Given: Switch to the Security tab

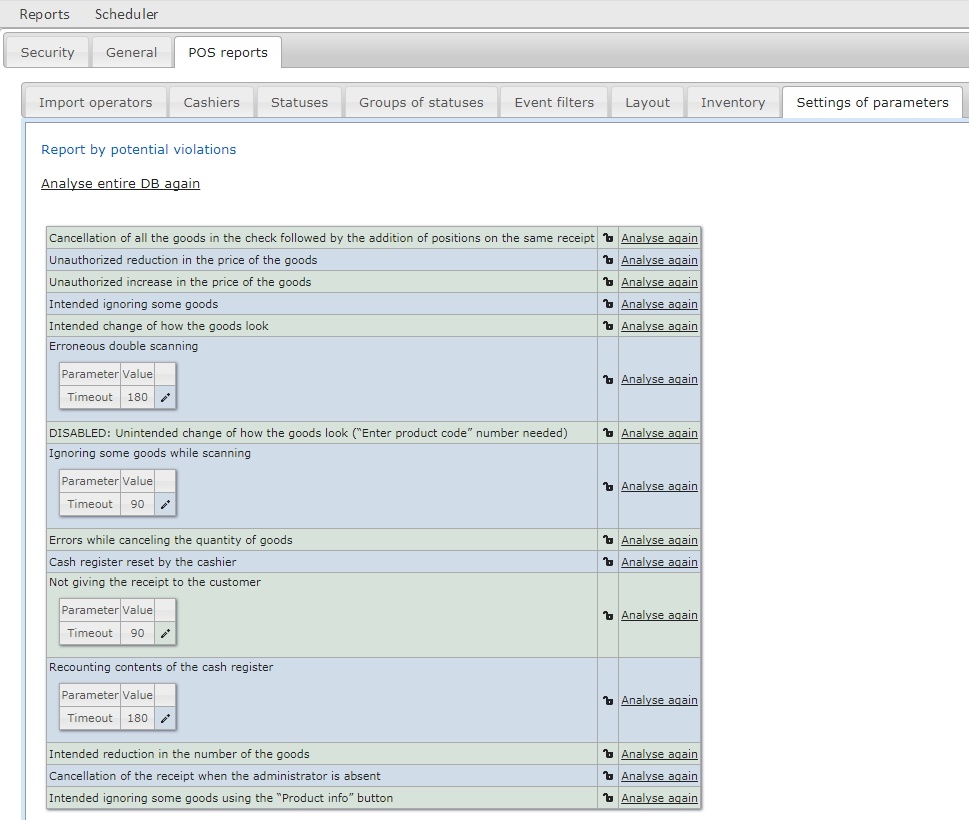Looking at the screenshot, I should coord(47,52).
